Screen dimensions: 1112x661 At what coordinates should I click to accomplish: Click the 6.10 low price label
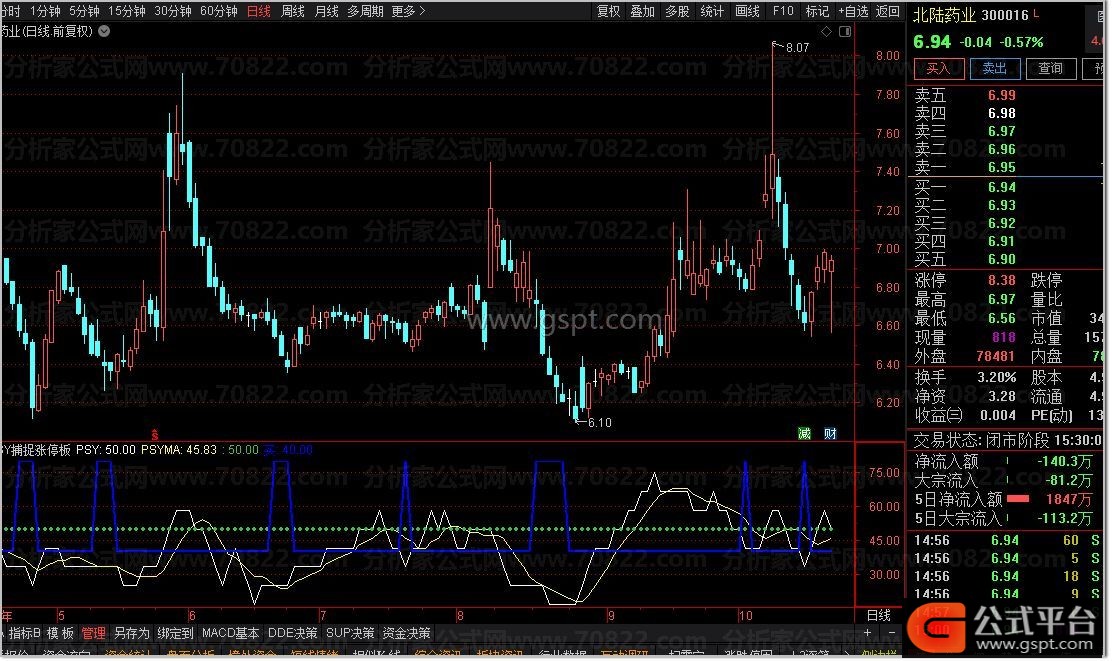[x=599, y=423]
